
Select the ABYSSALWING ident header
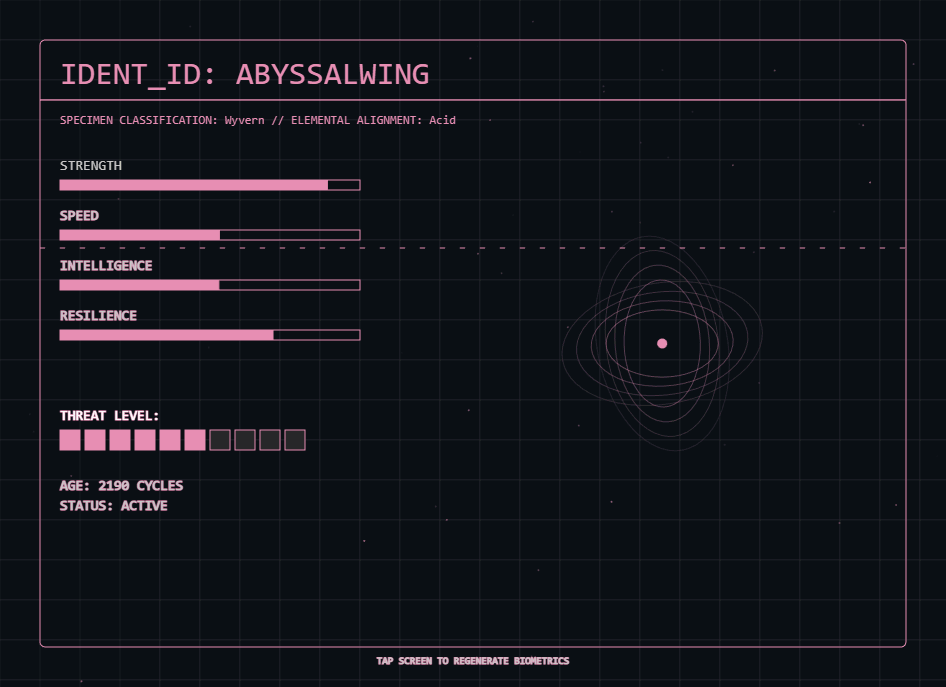click(245, 74)
